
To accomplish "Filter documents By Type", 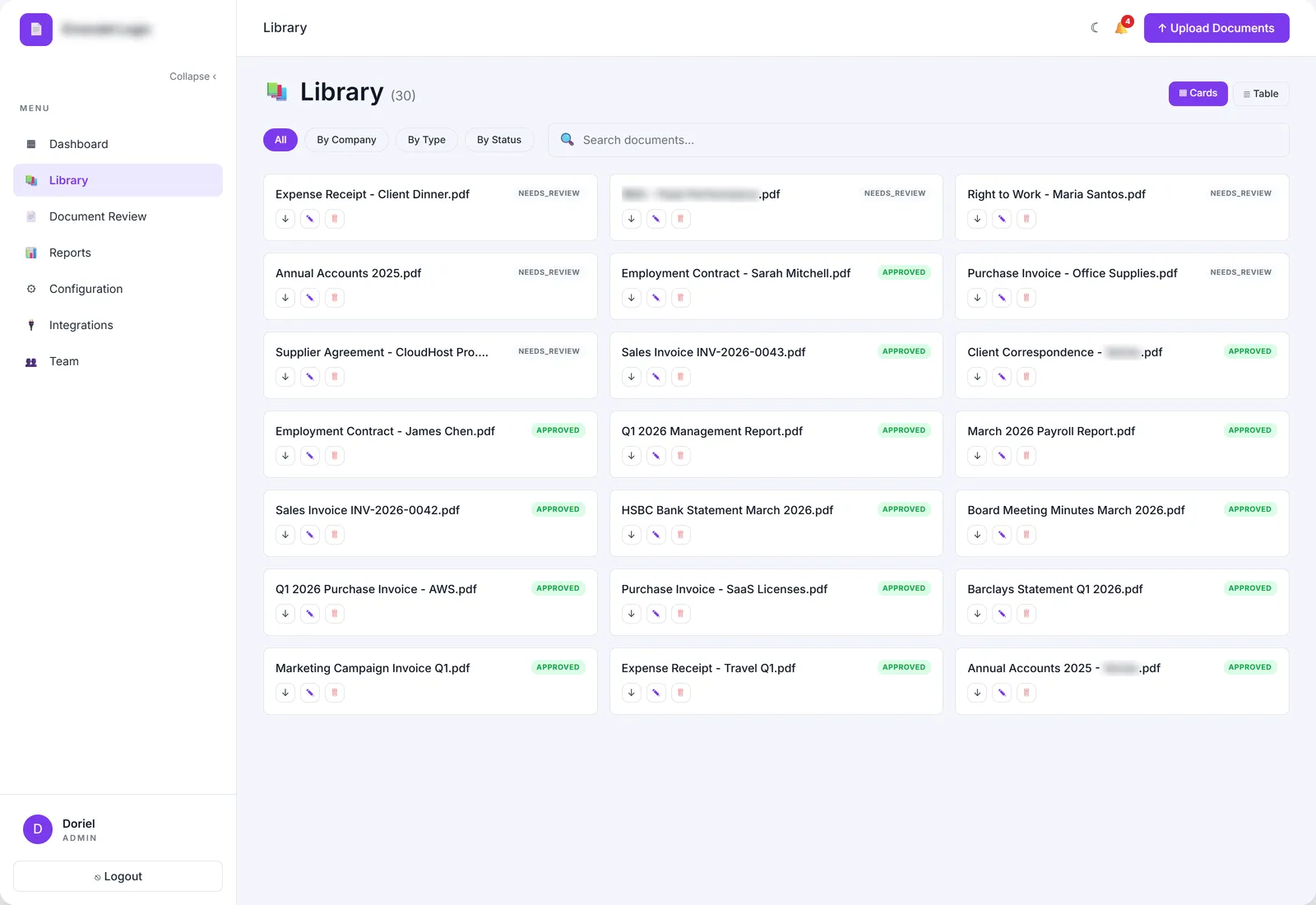I will coord(427,140).
